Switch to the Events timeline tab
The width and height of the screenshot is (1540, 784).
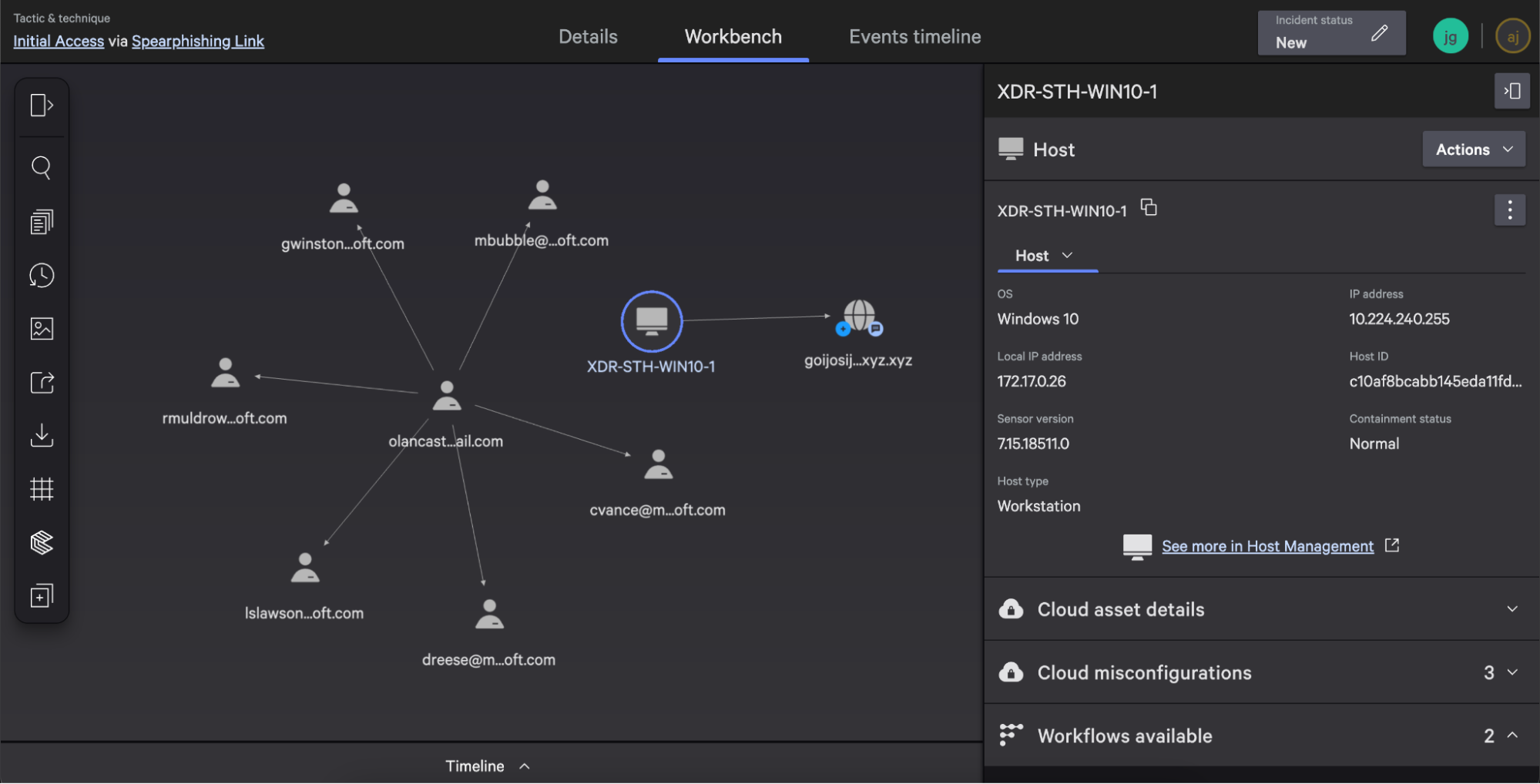pos(914,37)
